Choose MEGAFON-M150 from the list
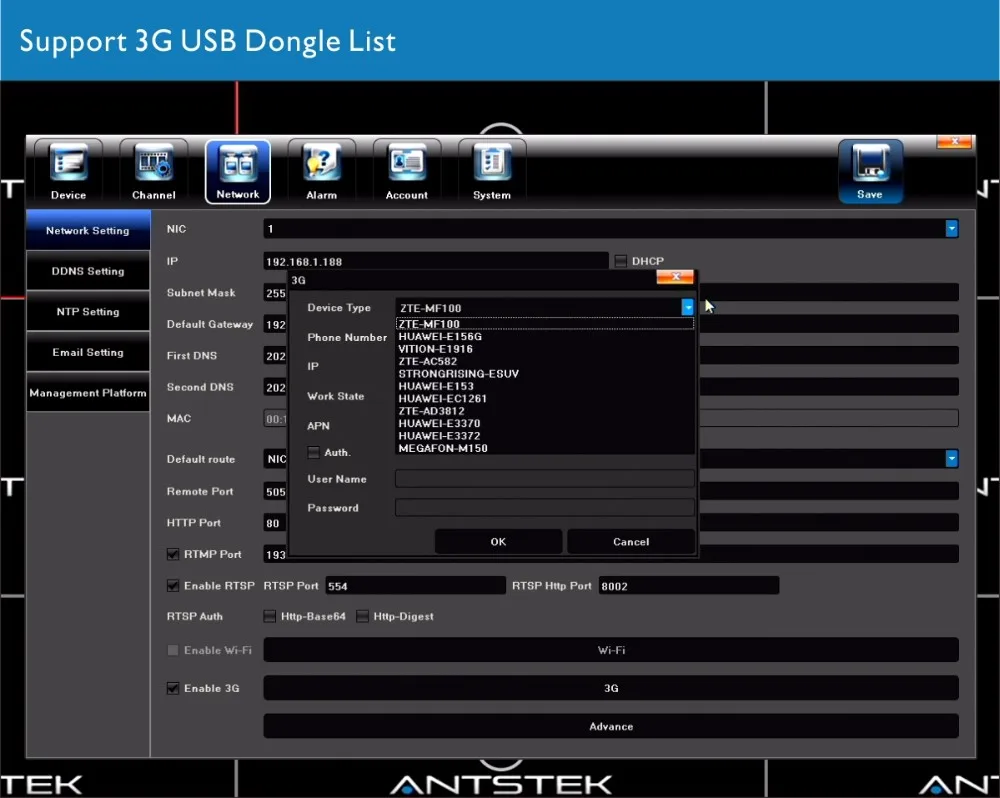1000x798 pixels. point(545,448)
